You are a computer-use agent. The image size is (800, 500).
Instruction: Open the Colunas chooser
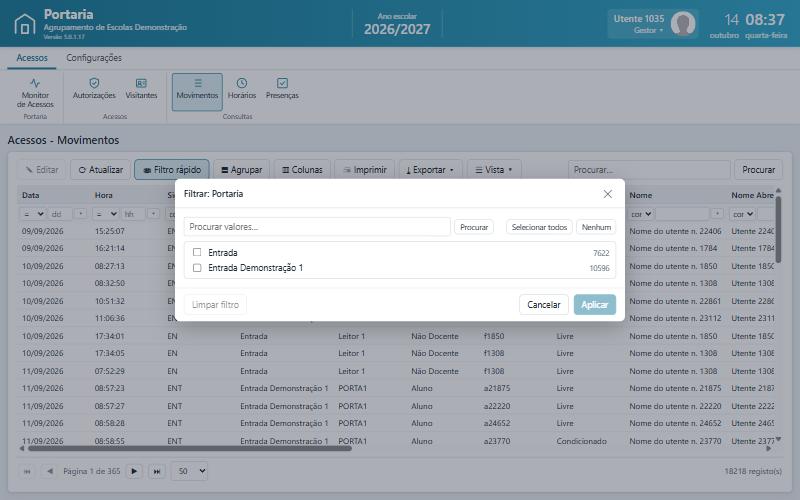[302, 170]
